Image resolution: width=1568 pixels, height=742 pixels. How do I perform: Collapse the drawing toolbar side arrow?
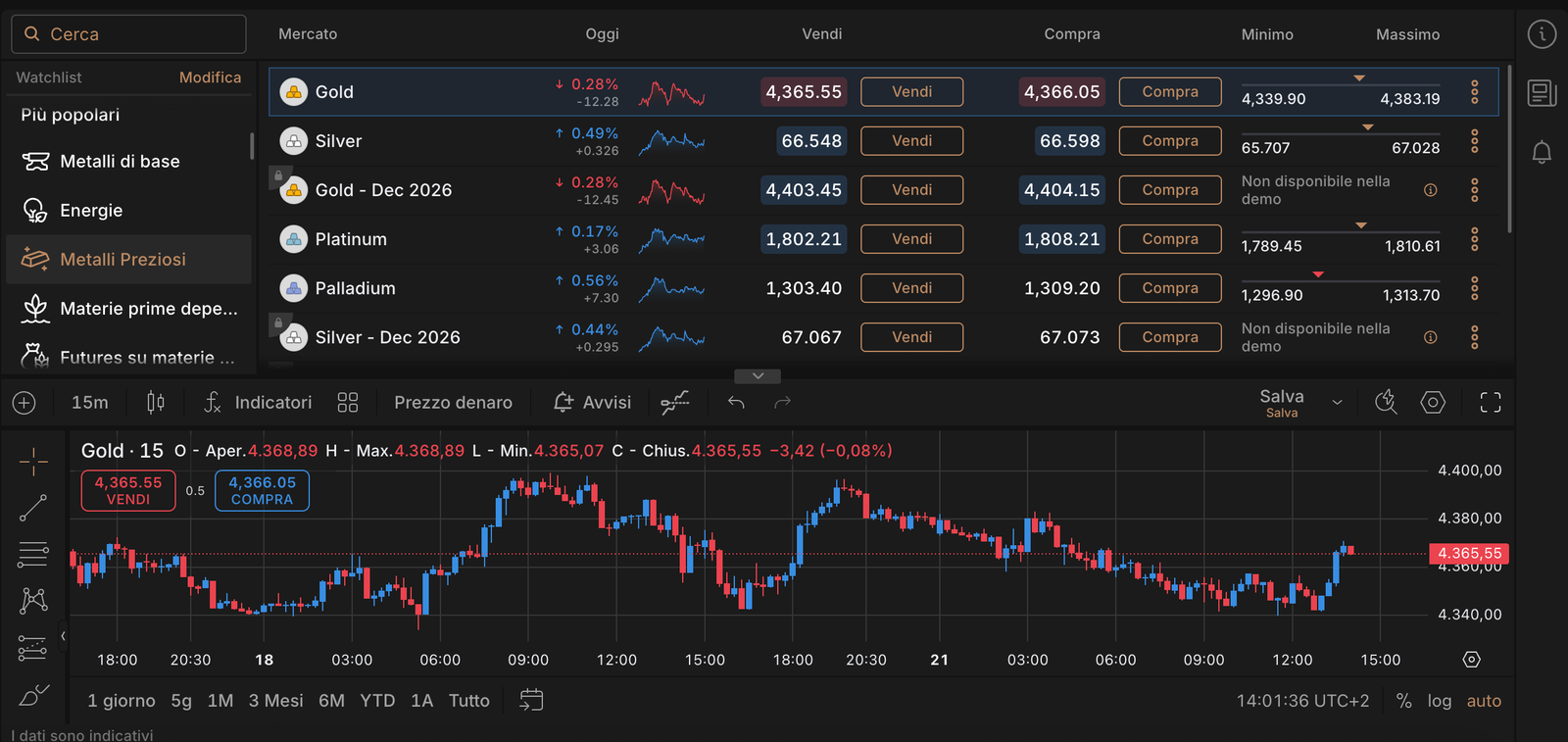(63, 636)
